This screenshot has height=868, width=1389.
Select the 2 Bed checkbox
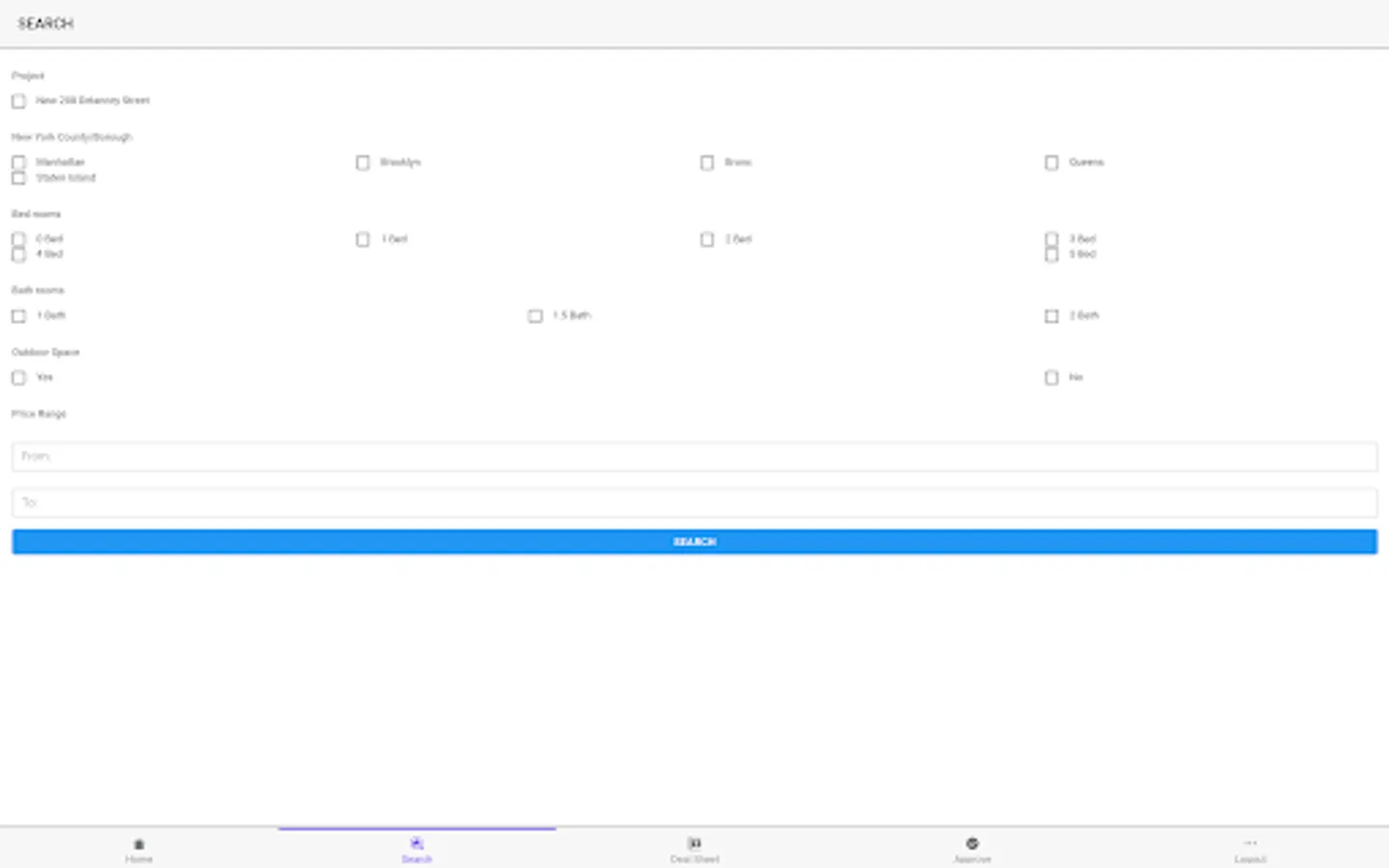click(707, 239)
